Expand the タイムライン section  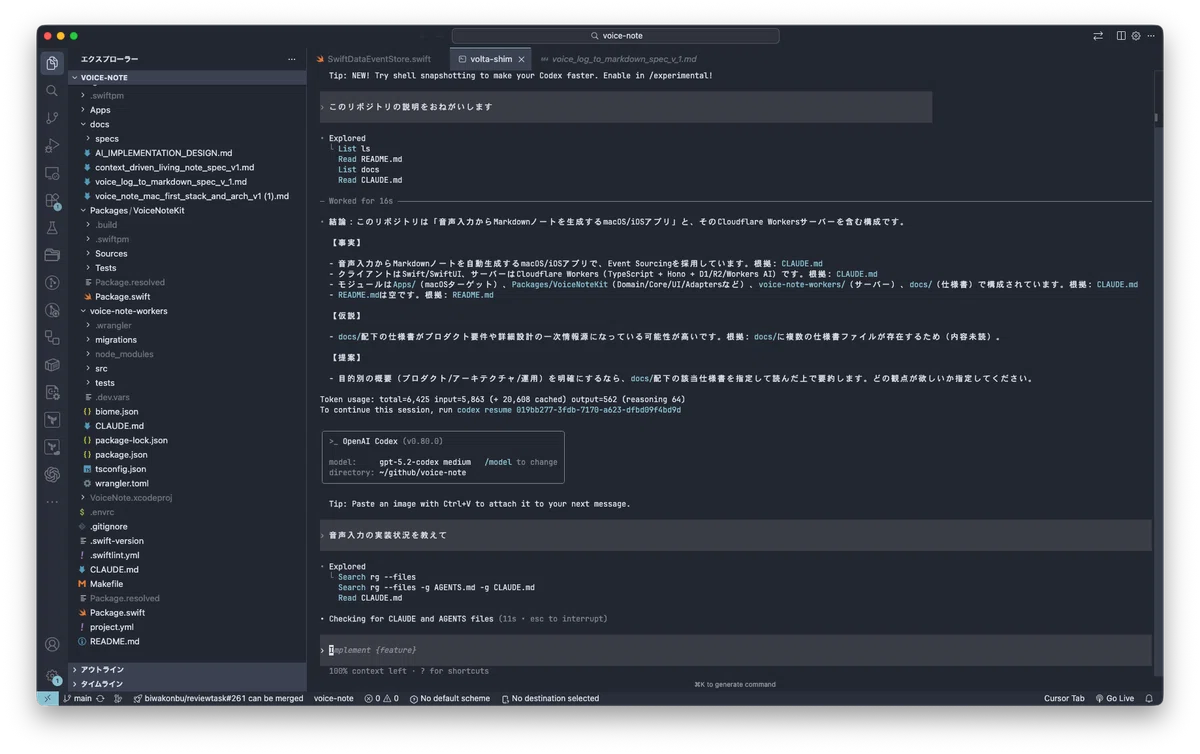click(x=188, y=684)
